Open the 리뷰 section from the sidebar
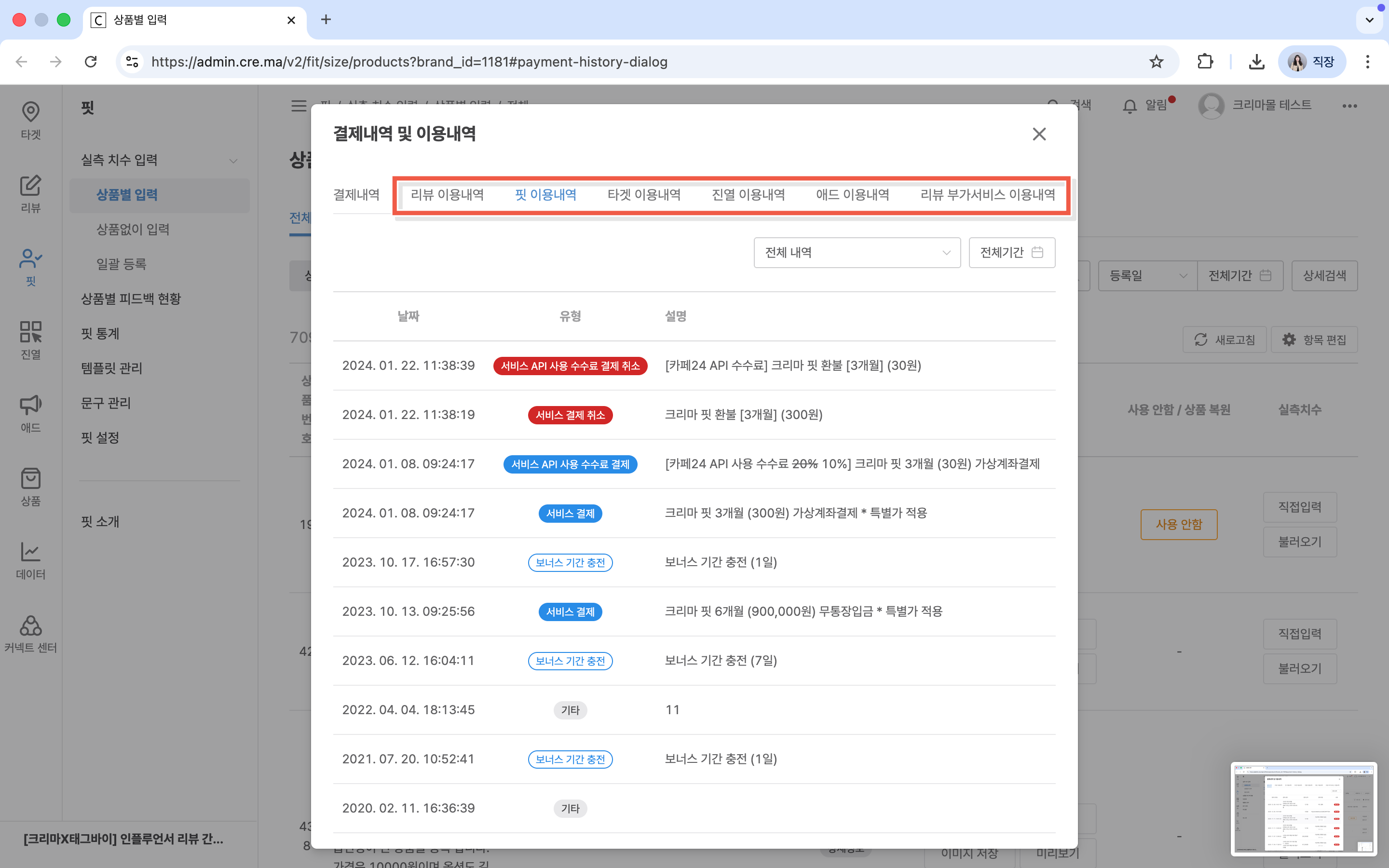1389x868 pixels. click(x=30, y=194)
